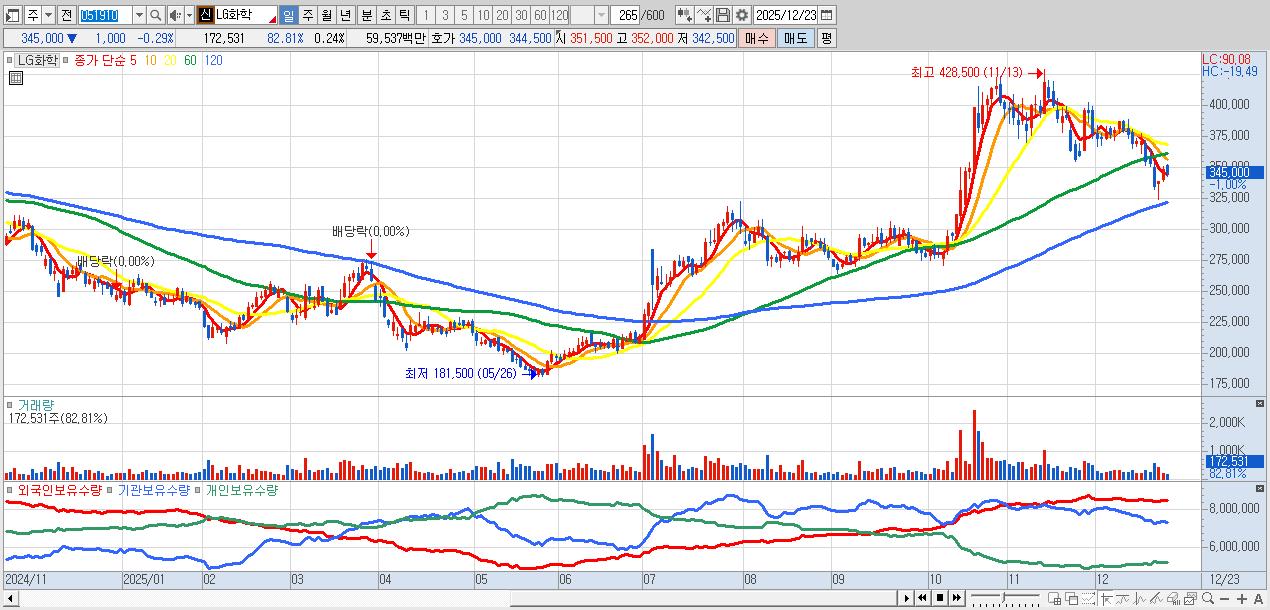The width and height of the screenshot is (1270, 610).
Task: Click the magnifier zoom icon at bottom
Action: coord(1208,598)
